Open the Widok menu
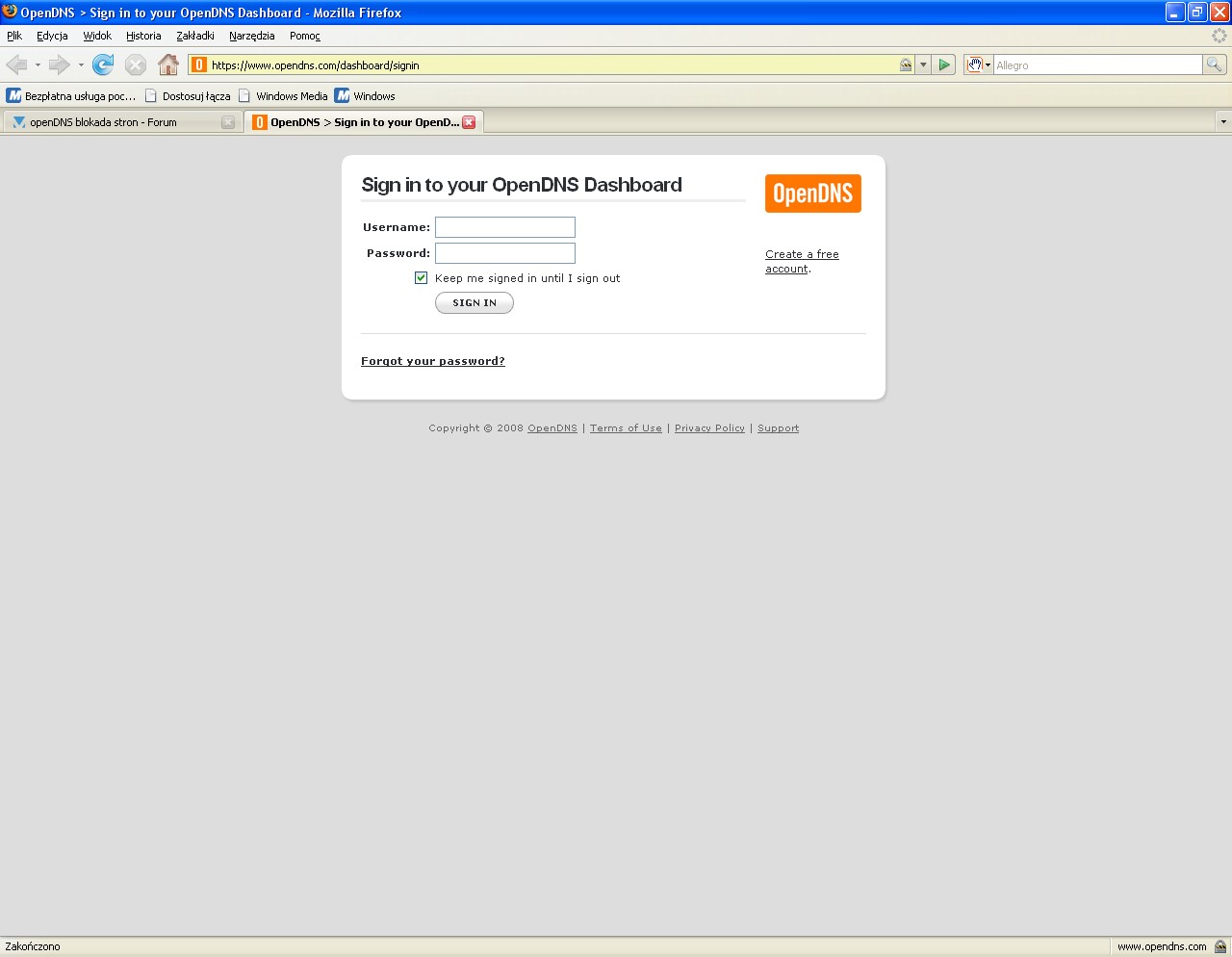Screen dimensions: 1232x957 pos(97,36)
